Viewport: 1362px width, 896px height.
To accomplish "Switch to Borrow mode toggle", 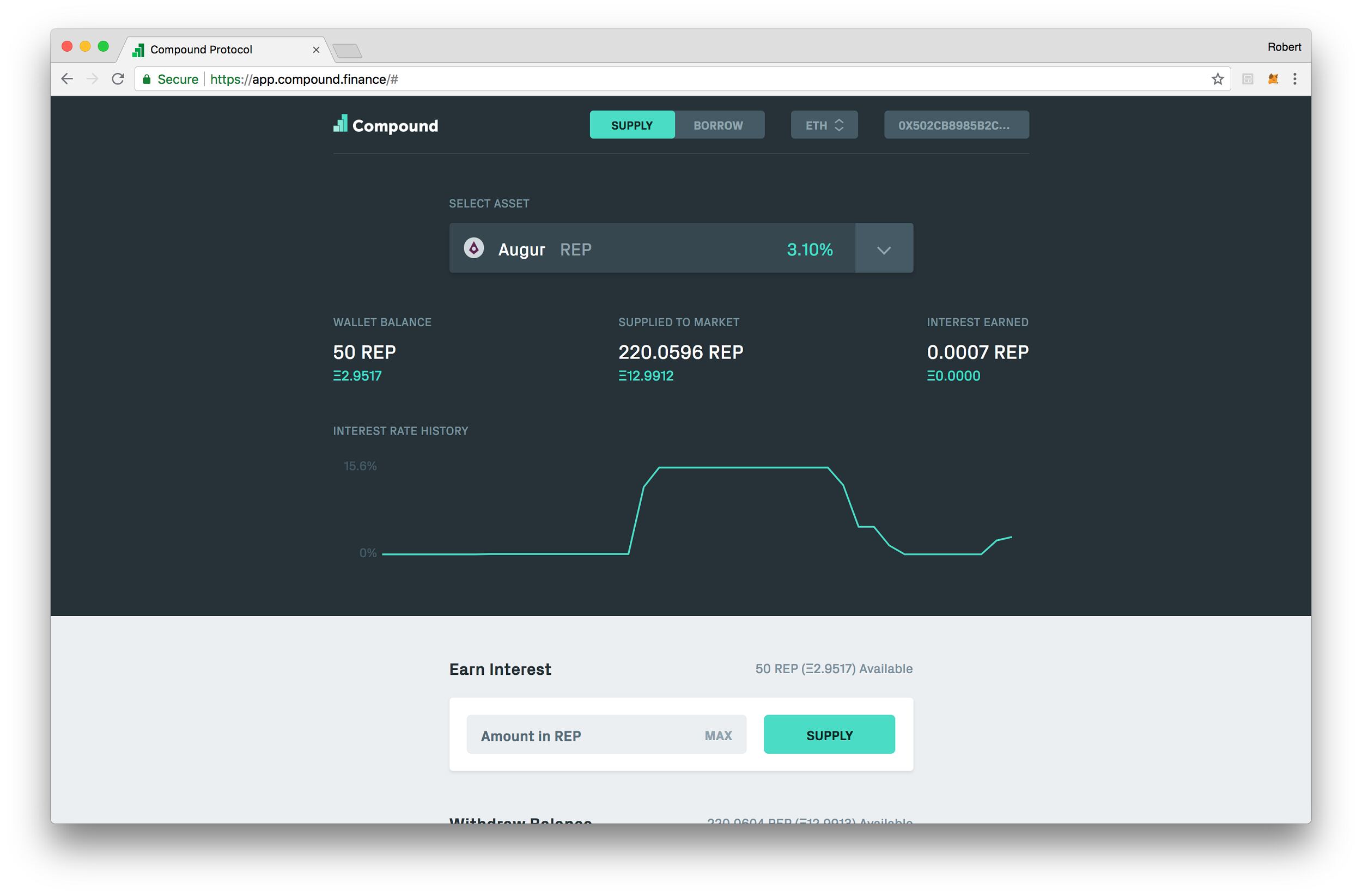I will [x=718, y=125].
